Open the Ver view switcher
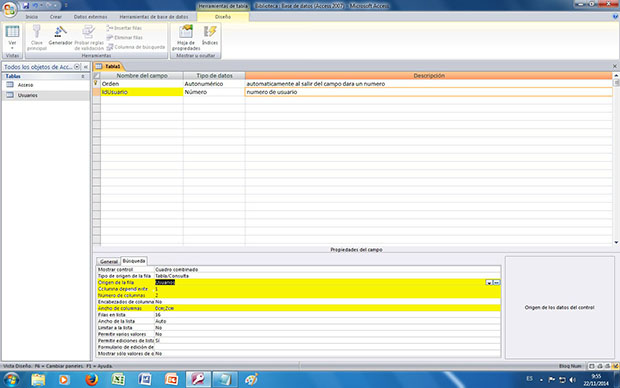 coord(12,38)
